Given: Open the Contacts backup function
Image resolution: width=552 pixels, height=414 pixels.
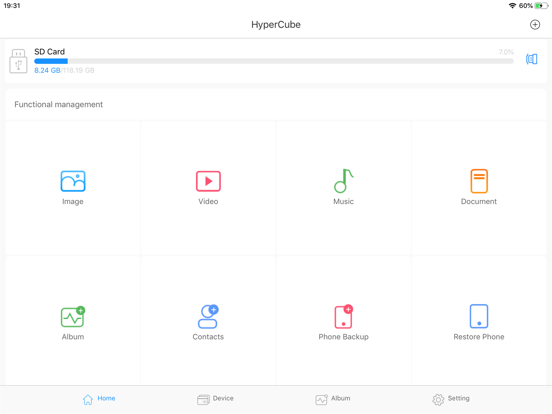Looking at the screenshot, I should point(208,322).
